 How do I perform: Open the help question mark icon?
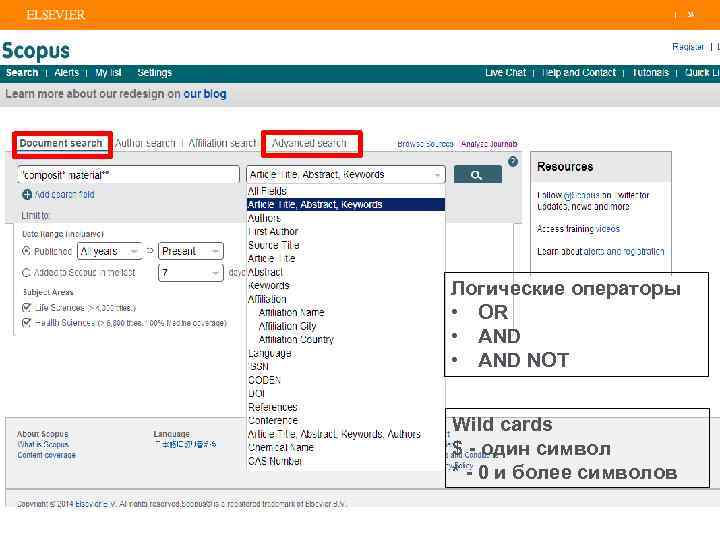pos(513,162)
